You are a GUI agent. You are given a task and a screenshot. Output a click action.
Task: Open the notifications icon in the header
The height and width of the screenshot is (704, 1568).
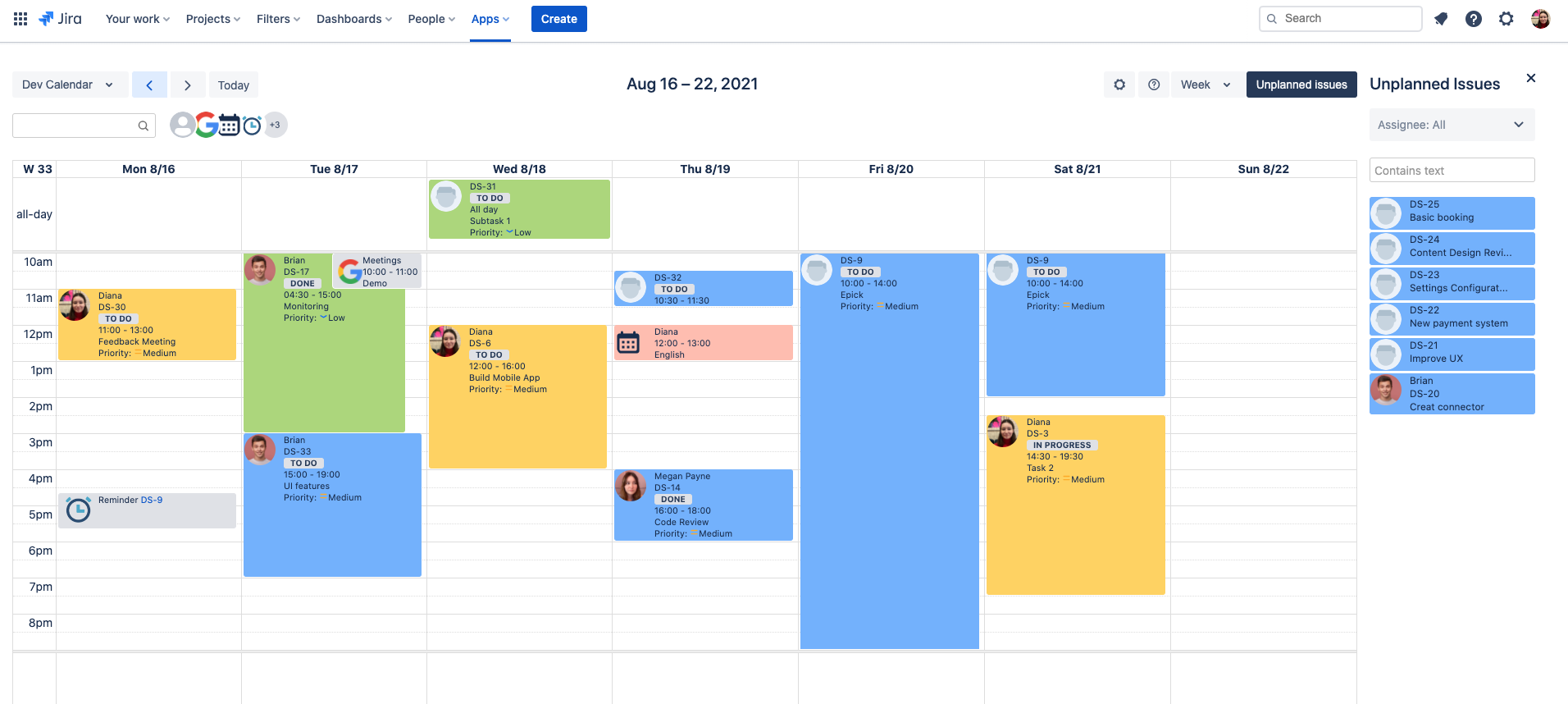click(x=1441, y=19)
